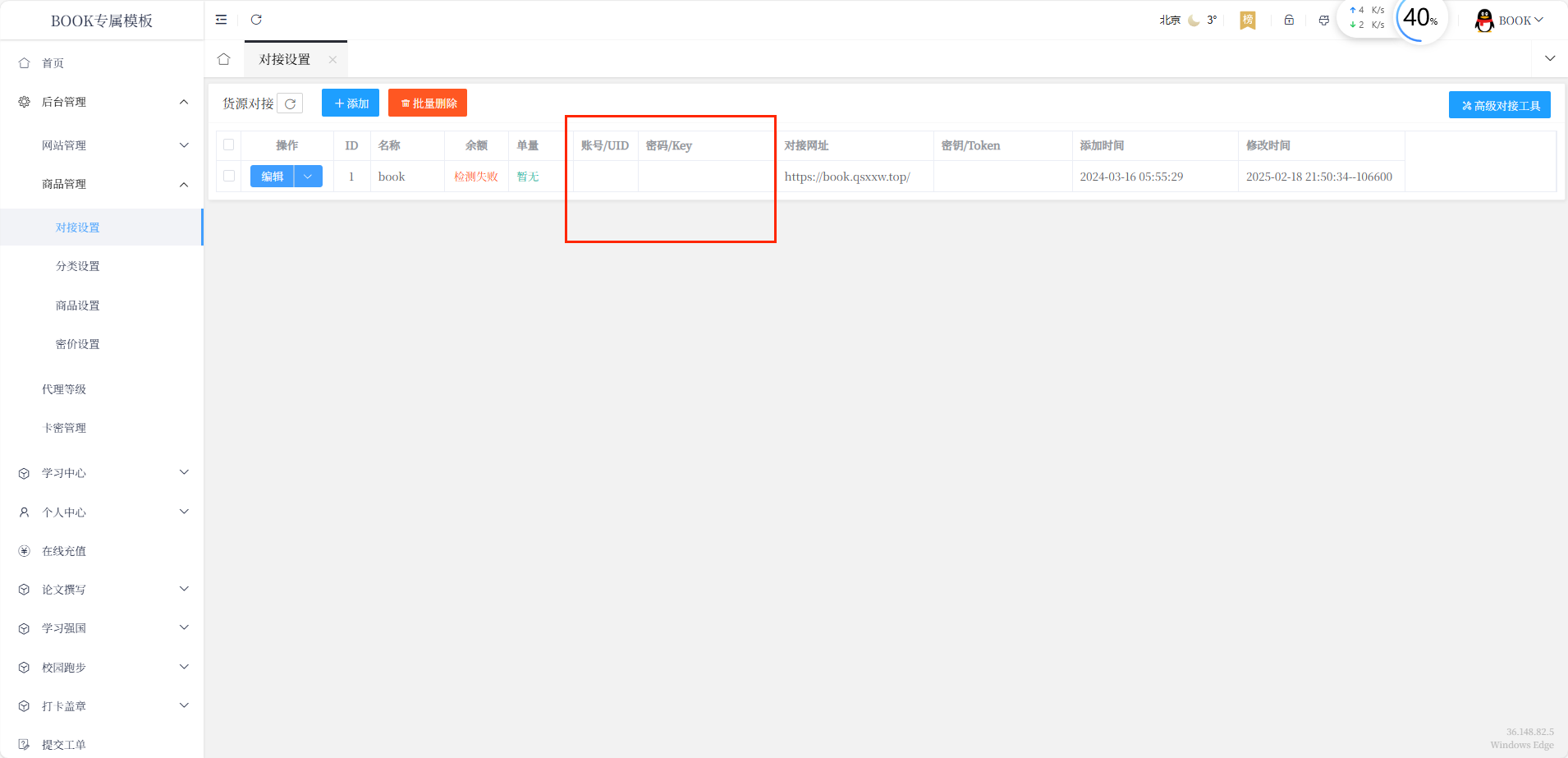Collapse the 商品管理 submenu chevron
Image resolution: width=1568 pixels, height=758 pixels.
[x=184, y=184]
